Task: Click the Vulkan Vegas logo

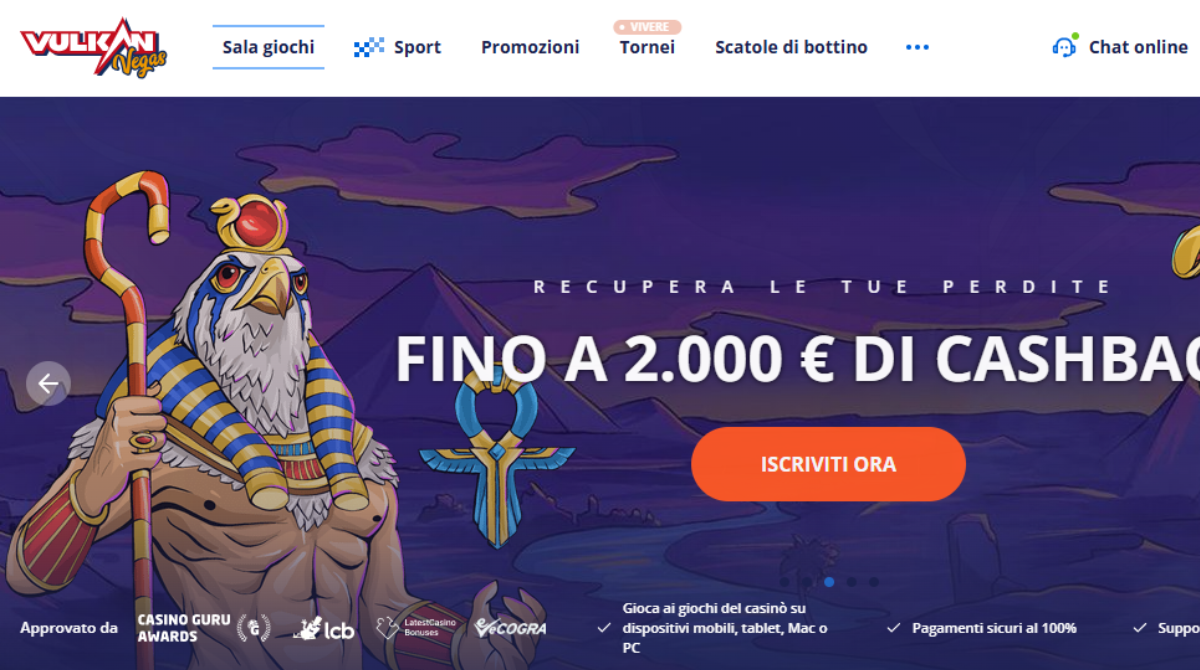Action: point(93,46)
